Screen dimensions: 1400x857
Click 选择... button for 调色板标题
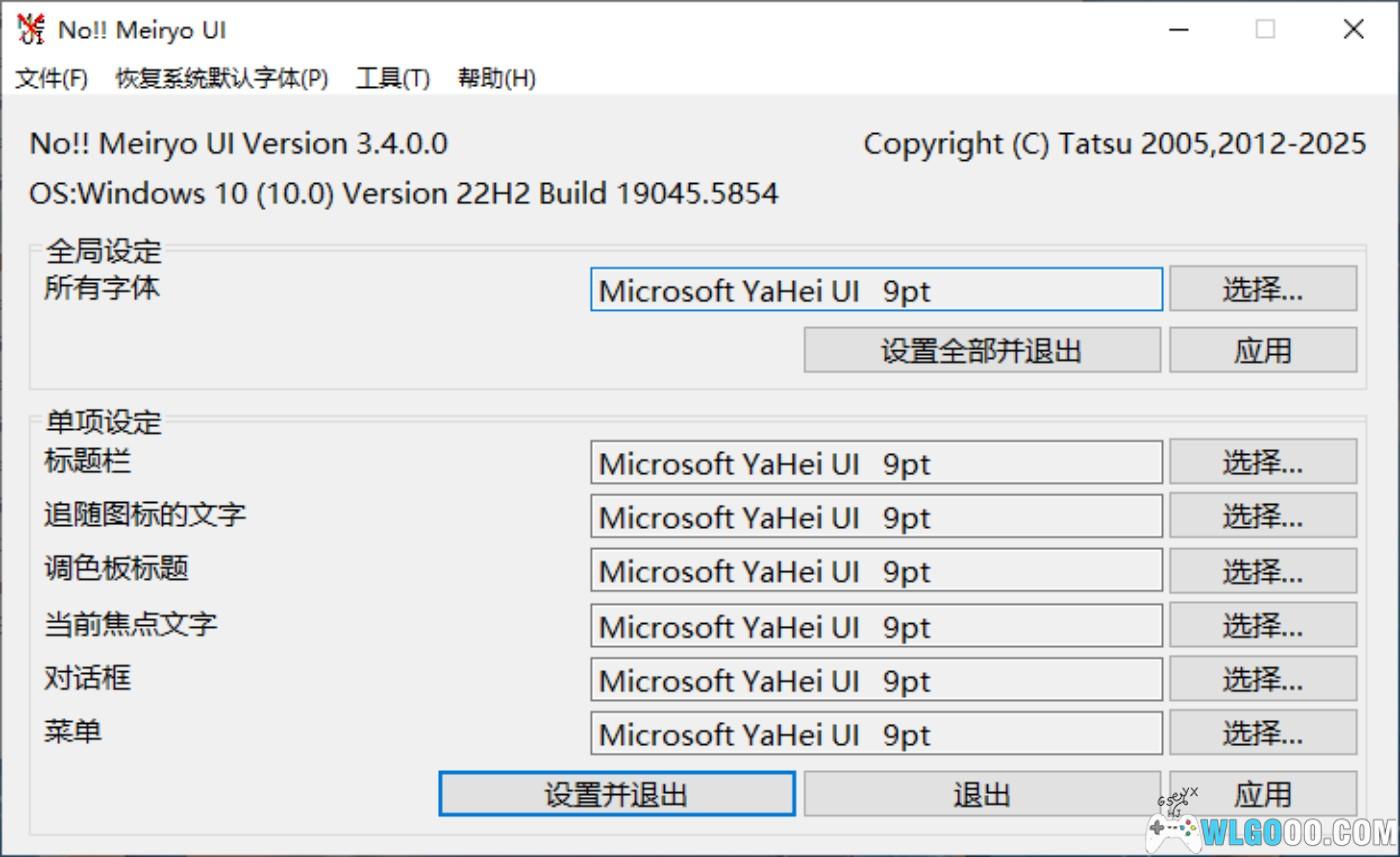(1262, 571)
